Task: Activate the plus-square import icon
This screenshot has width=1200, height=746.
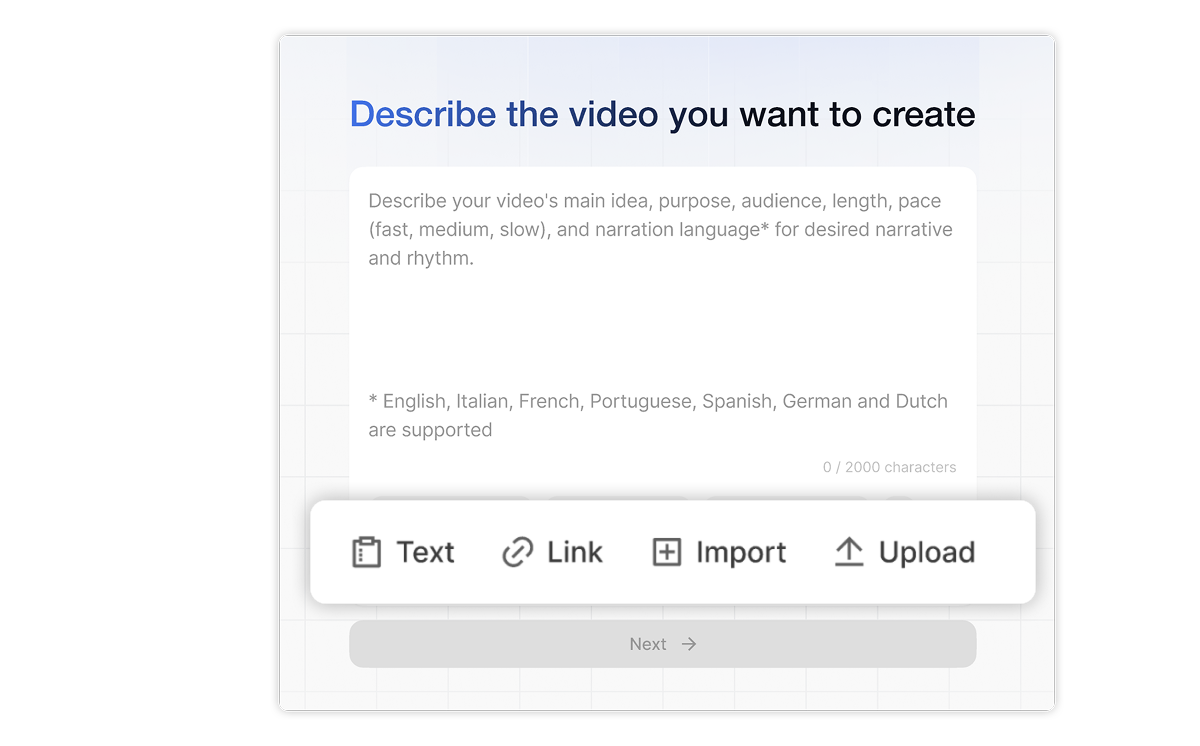Action: pos(665,551)
